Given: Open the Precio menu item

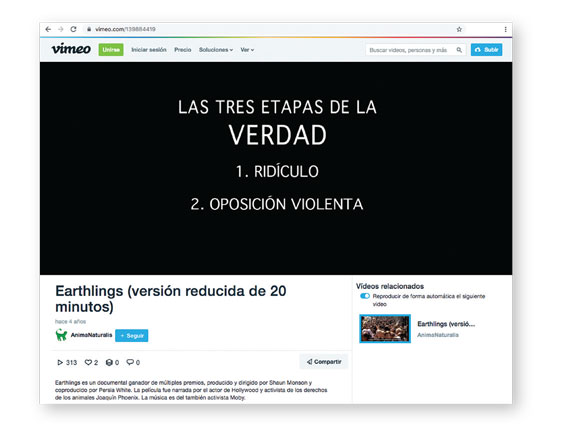Looking at the screenshot, I should [183, 50].
